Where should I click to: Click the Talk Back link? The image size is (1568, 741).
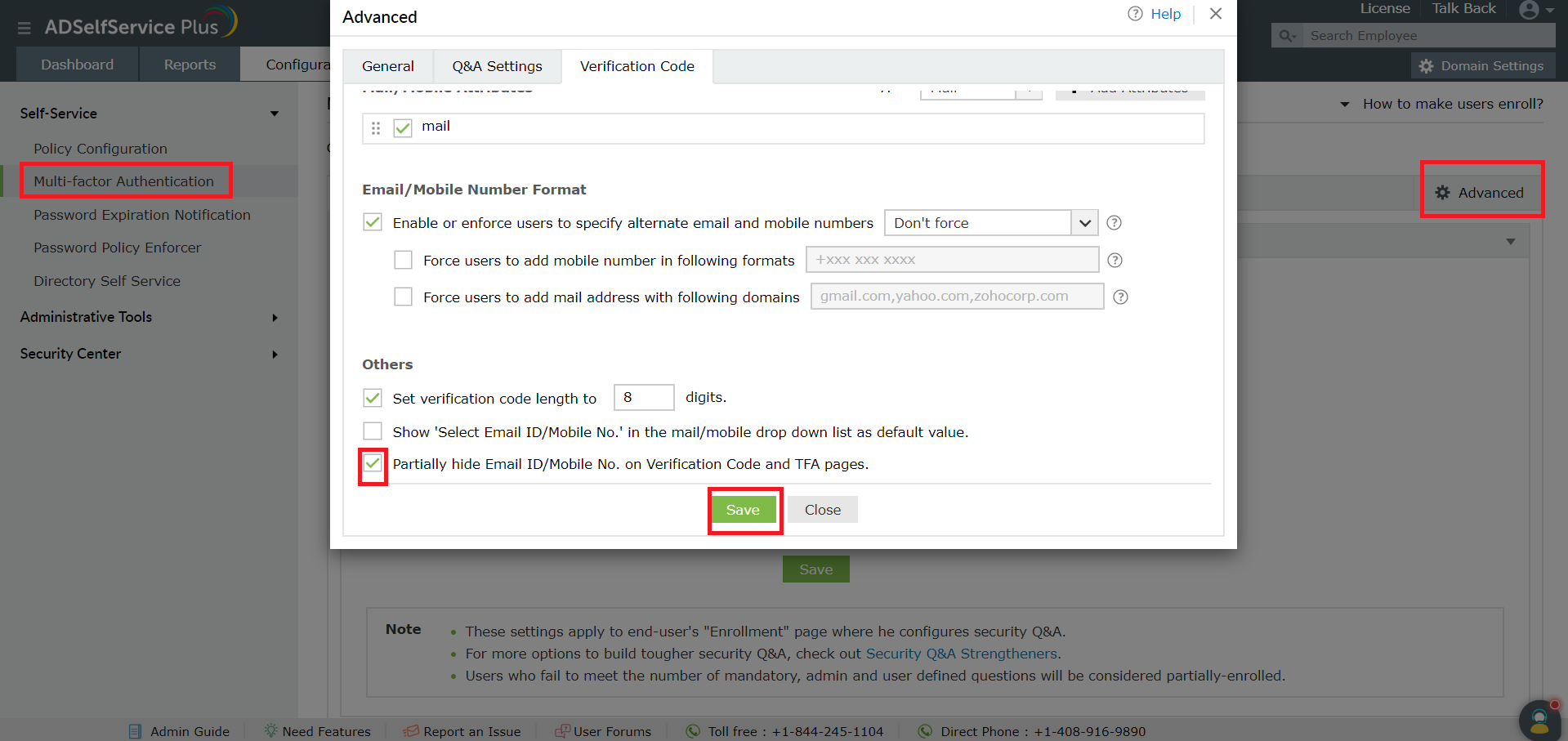pos(1464,8)
